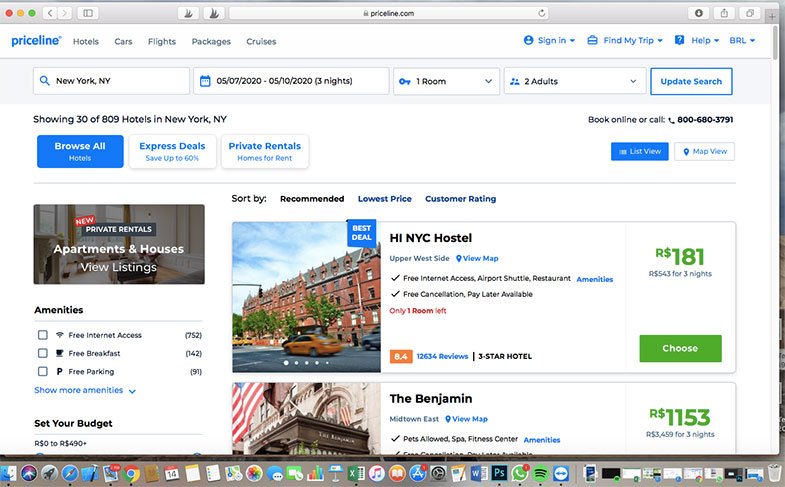The height and width of the screenshot is (487, 785).
Task: Open the Packages nav item
Action: pyautogui.click(x=211, y=42)
